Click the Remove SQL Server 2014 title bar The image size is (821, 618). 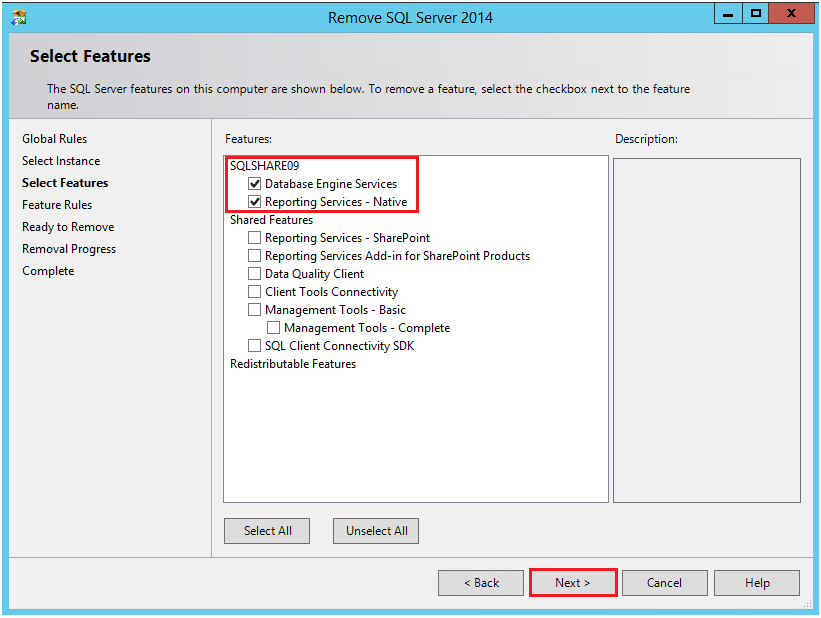(x=410, y=17)
